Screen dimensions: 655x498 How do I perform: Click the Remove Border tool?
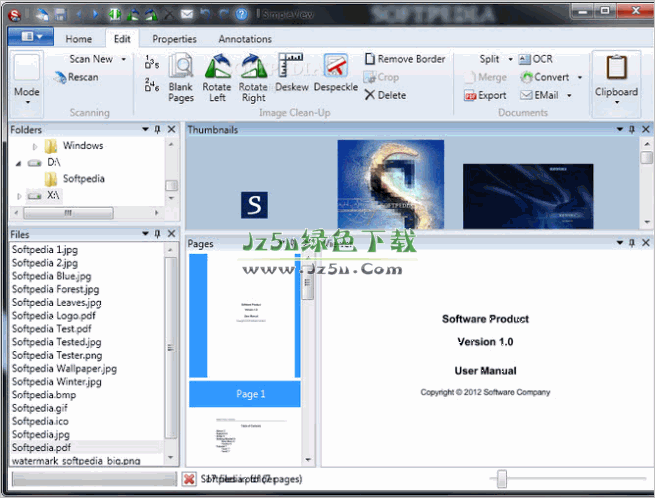[405, 59]
